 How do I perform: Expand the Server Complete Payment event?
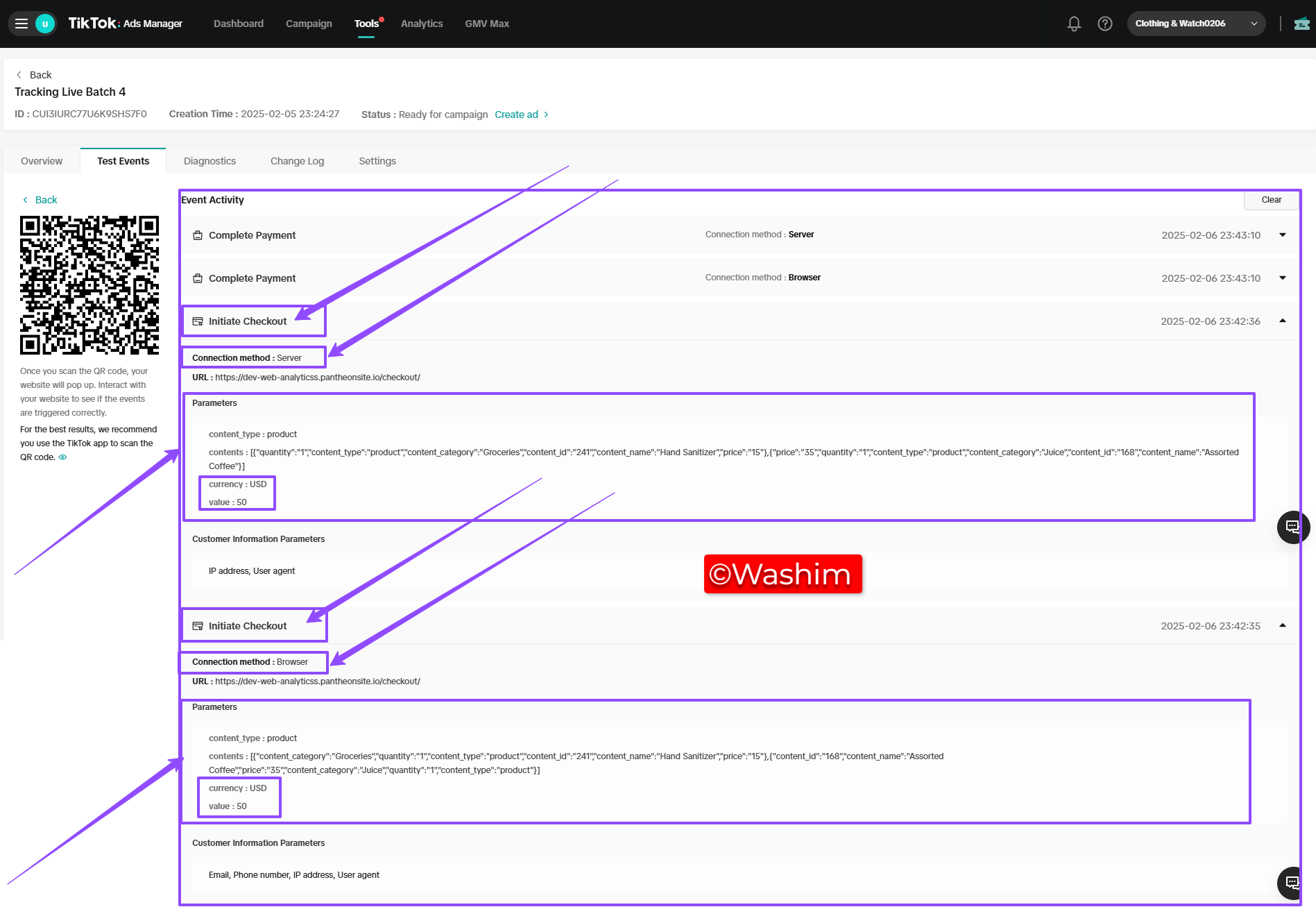tap(1282, 235)
